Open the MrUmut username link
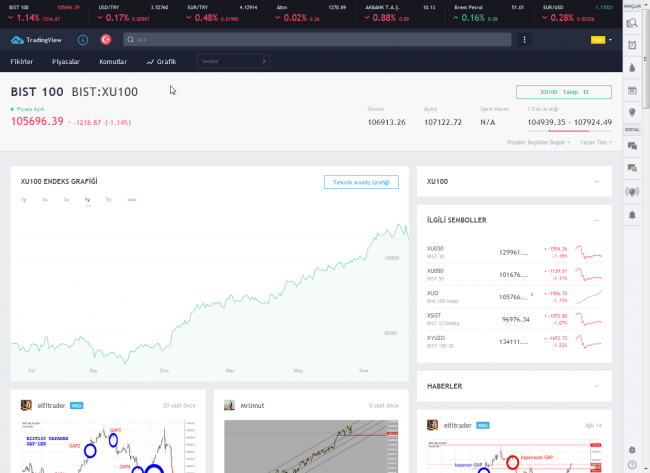Image resolution: width=650 pixels, height=473 pixels. click(252, 405)
